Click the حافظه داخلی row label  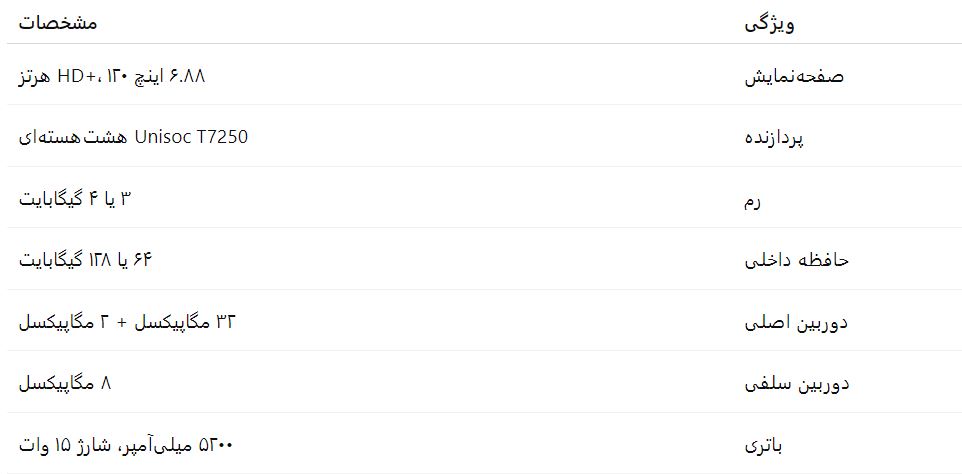tap(797, 261)
